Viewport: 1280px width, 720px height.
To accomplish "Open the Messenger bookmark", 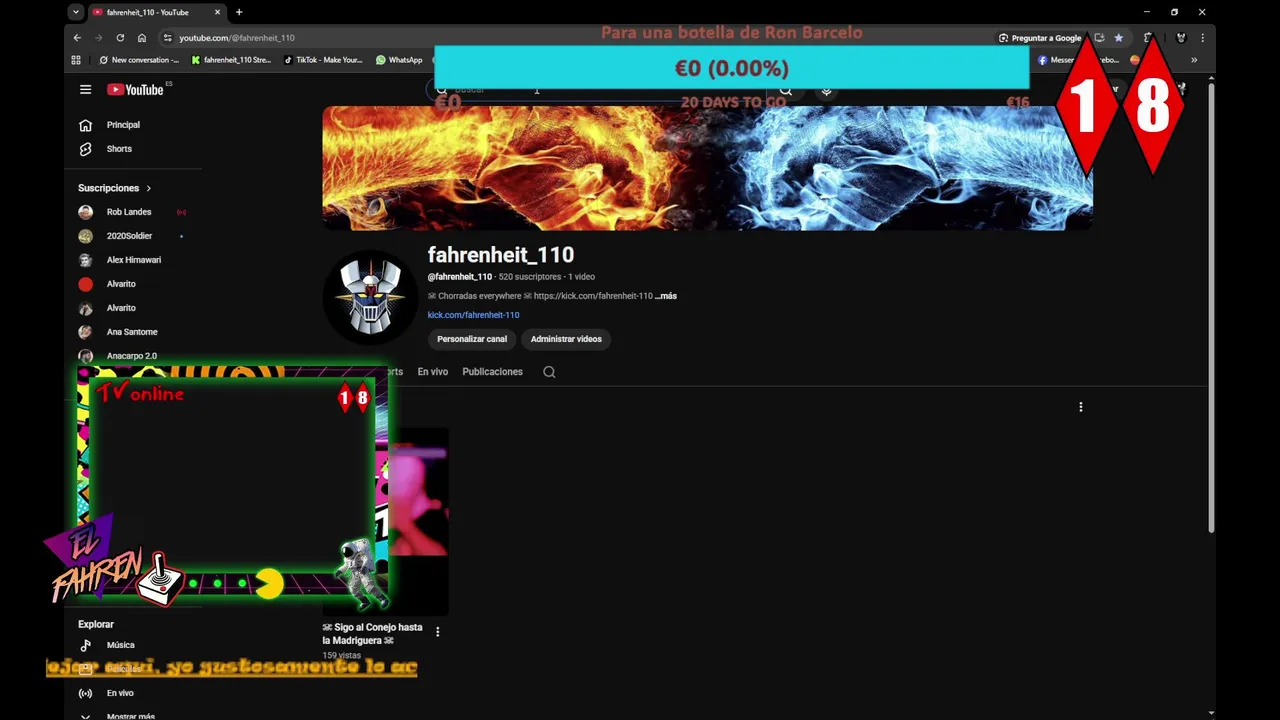I will [1078, 60].
